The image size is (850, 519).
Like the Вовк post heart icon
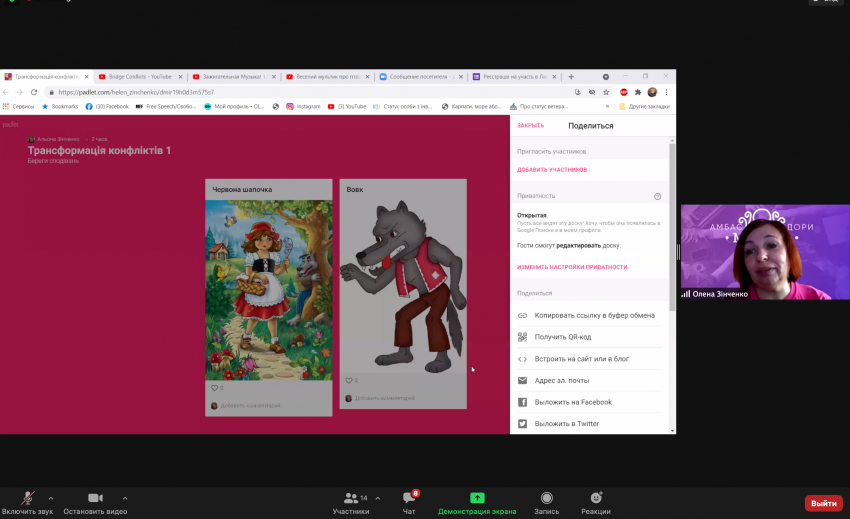pos(349,380)
